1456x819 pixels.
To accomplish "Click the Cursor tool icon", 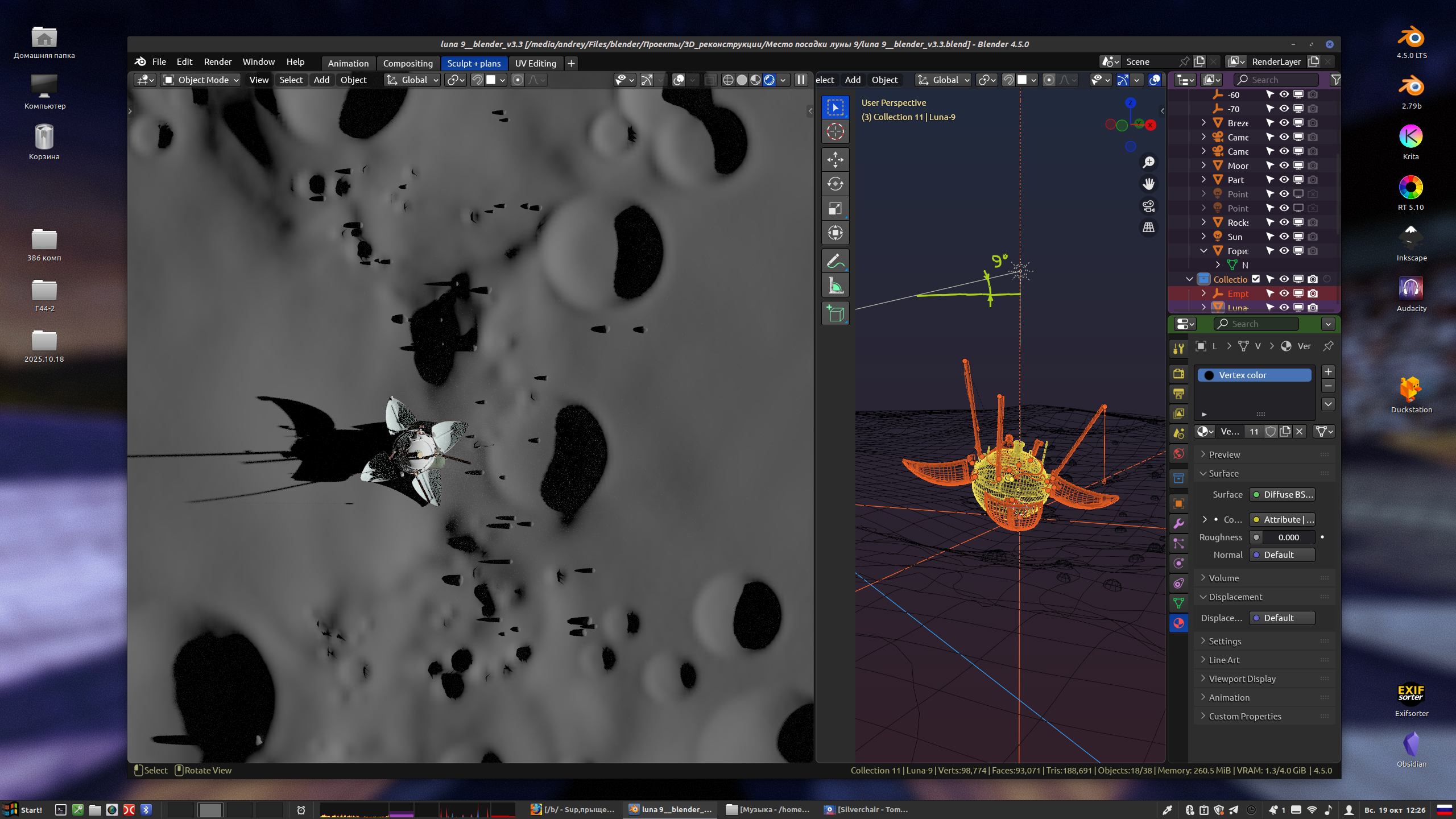I will [835, 132].
